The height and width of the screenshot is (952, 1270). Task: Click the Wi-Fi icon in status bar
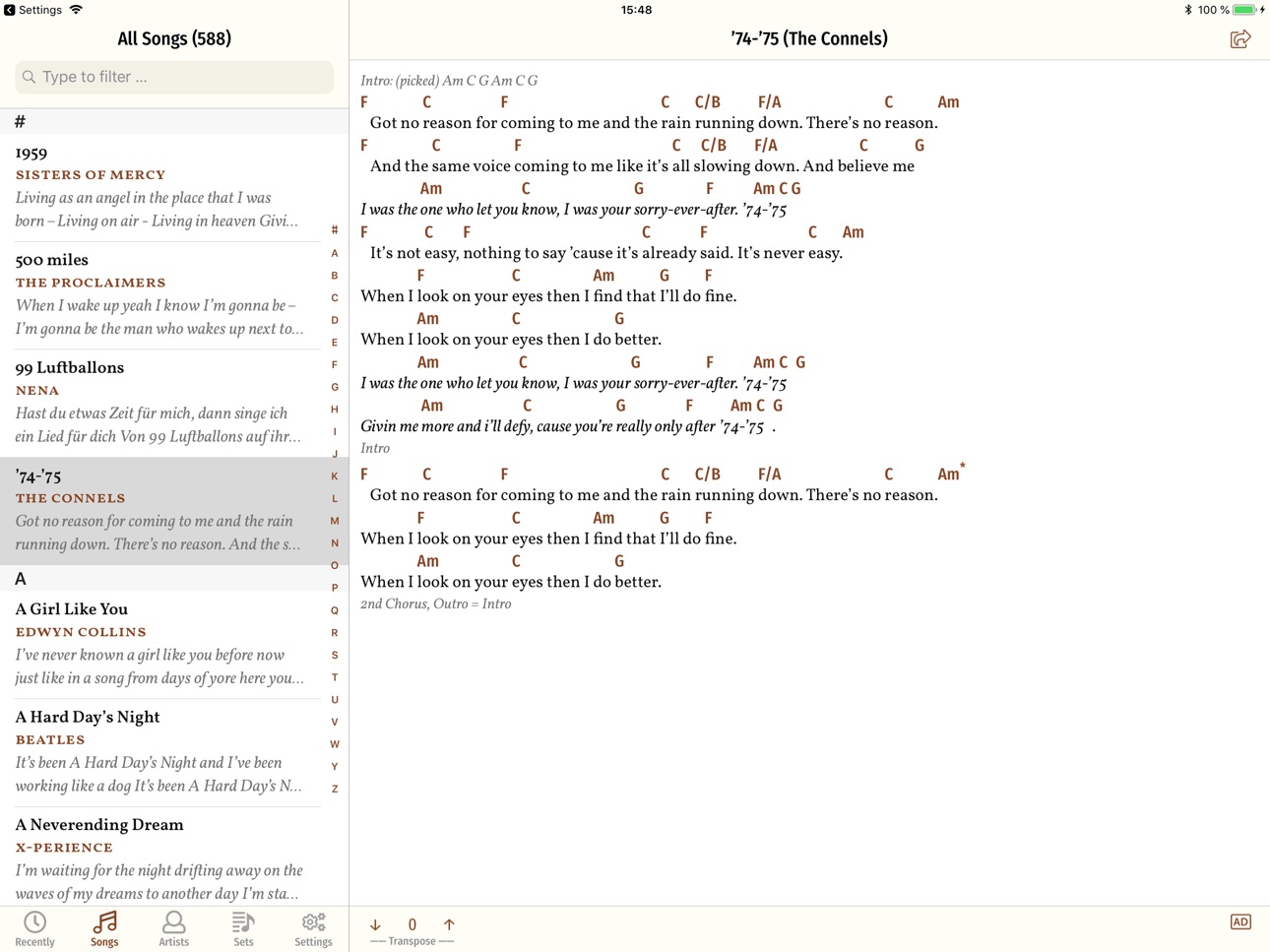(x=76, y=10)
